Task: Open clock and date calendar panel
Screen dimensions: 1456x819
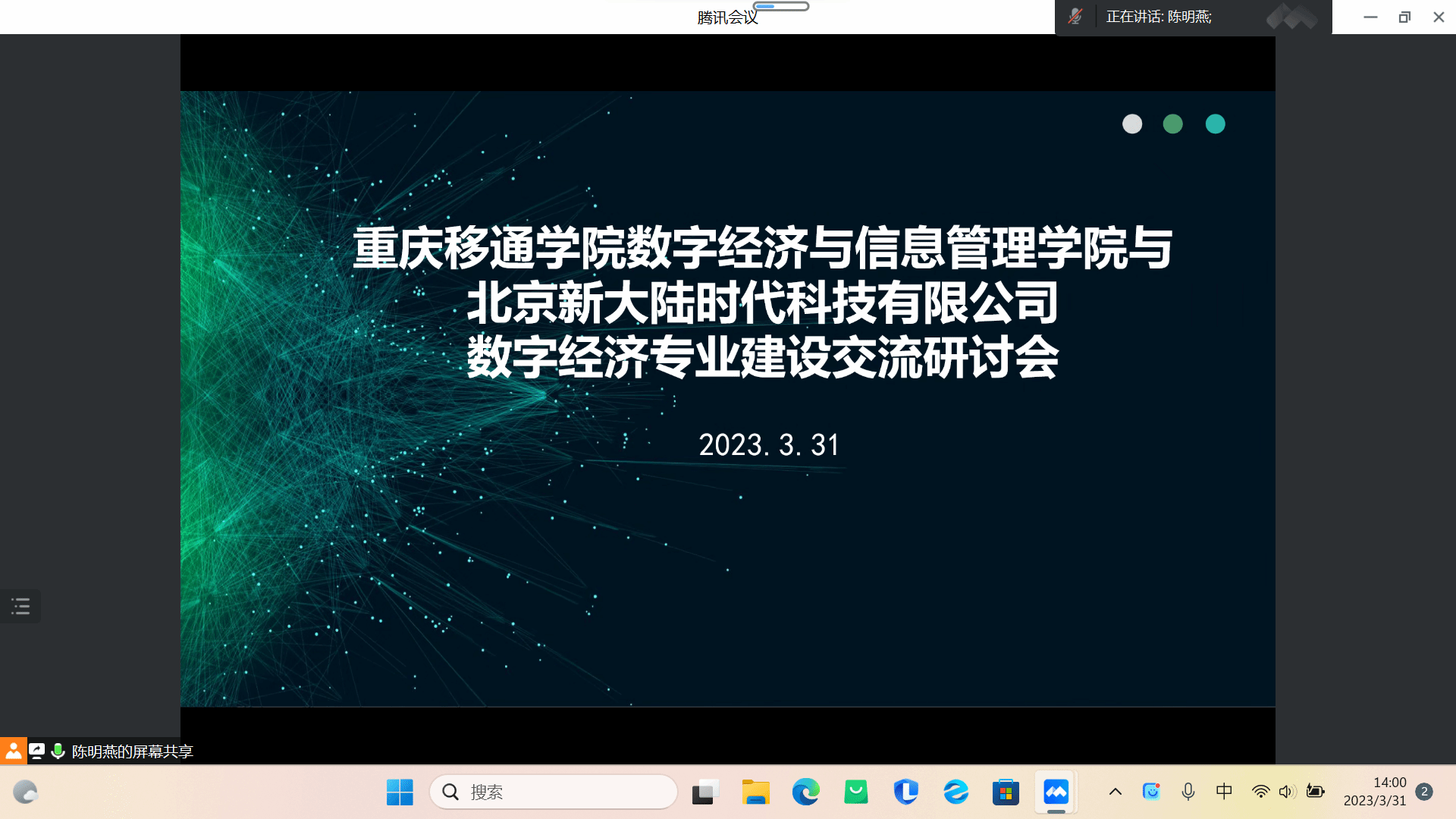Action: 1374,792
